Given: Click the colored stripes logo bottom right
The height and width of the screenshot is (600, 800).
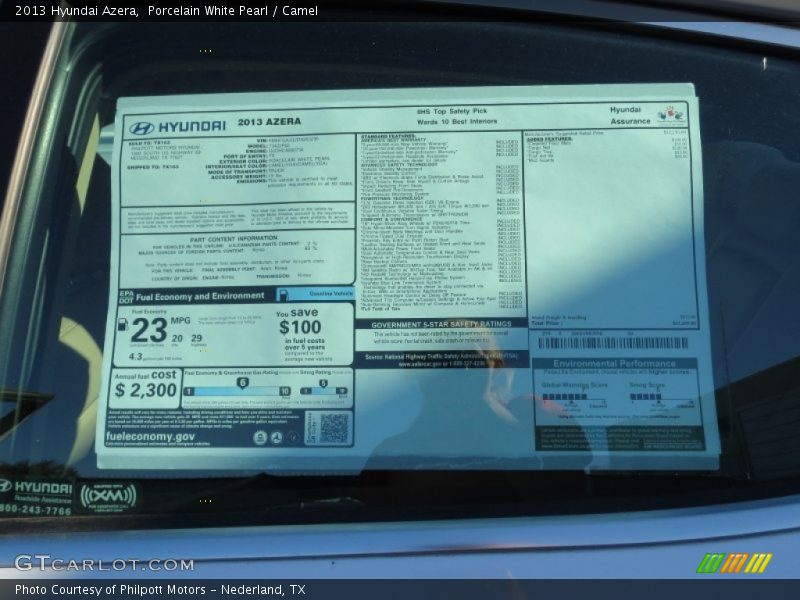Looking at the screenshot, I should (734, 563).
